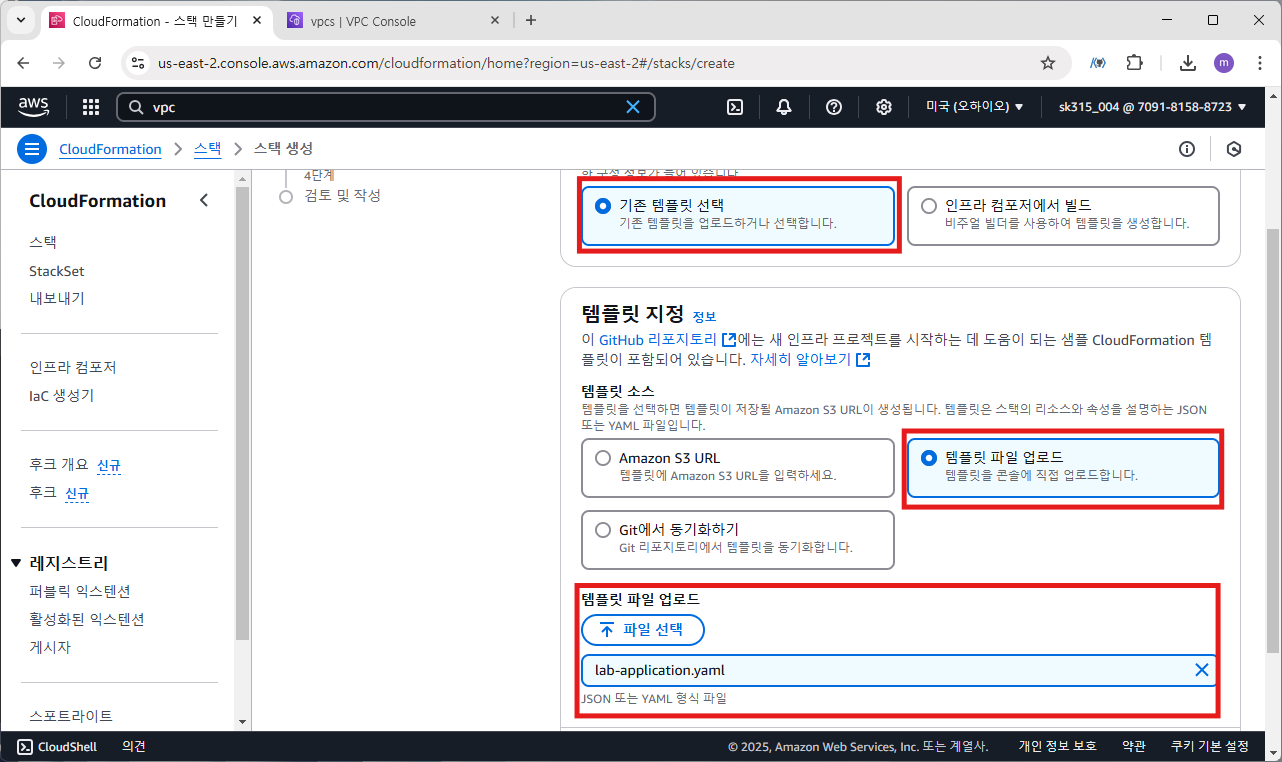
Task: Open the help question mark menu
Action: pyautogui.click(x=834, y=107)
